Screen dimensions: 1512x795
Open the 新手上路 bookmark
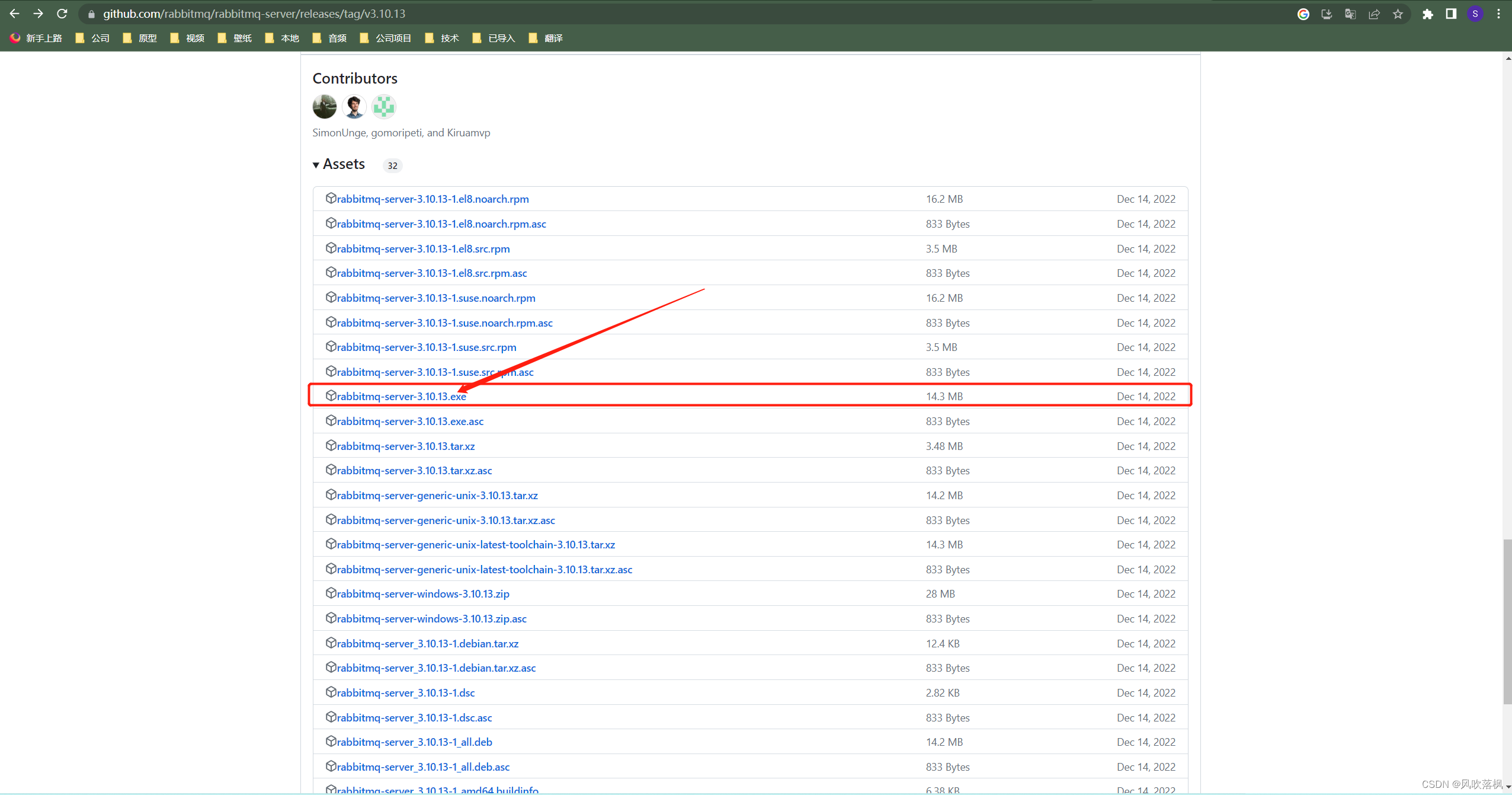pos(36,38)
